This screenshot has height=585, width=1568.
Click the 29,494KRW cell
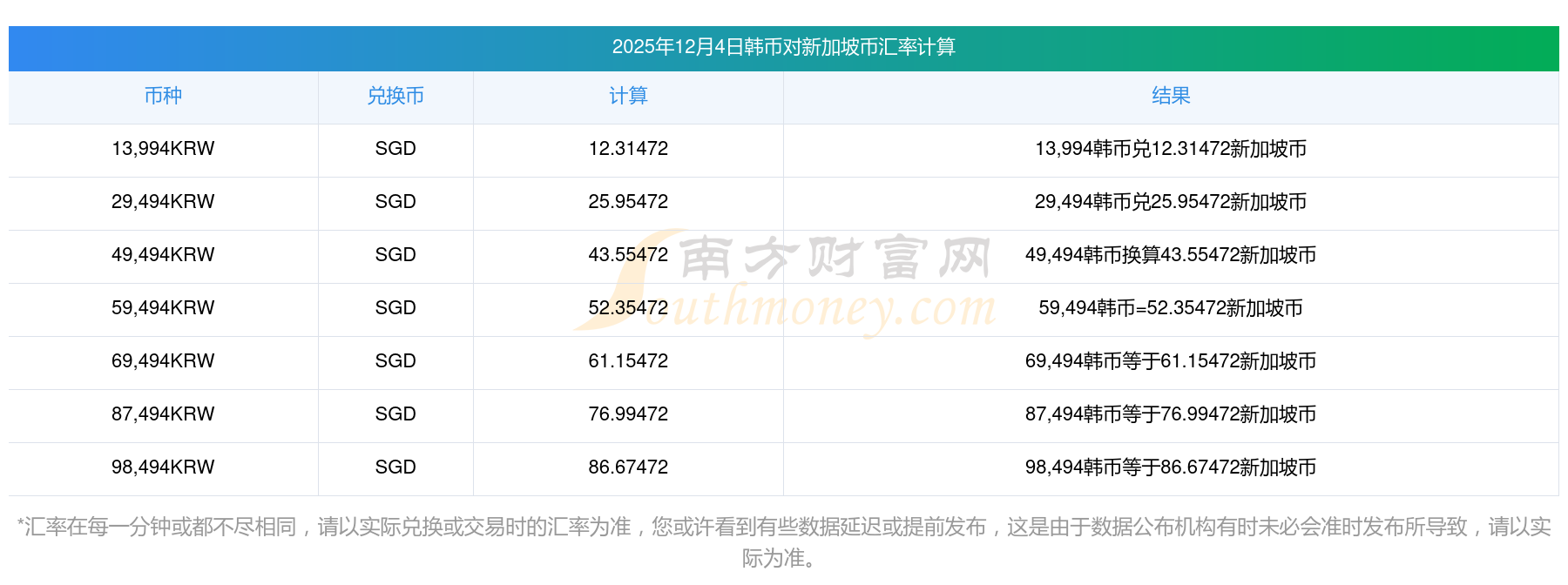click(x=163, y=202)
